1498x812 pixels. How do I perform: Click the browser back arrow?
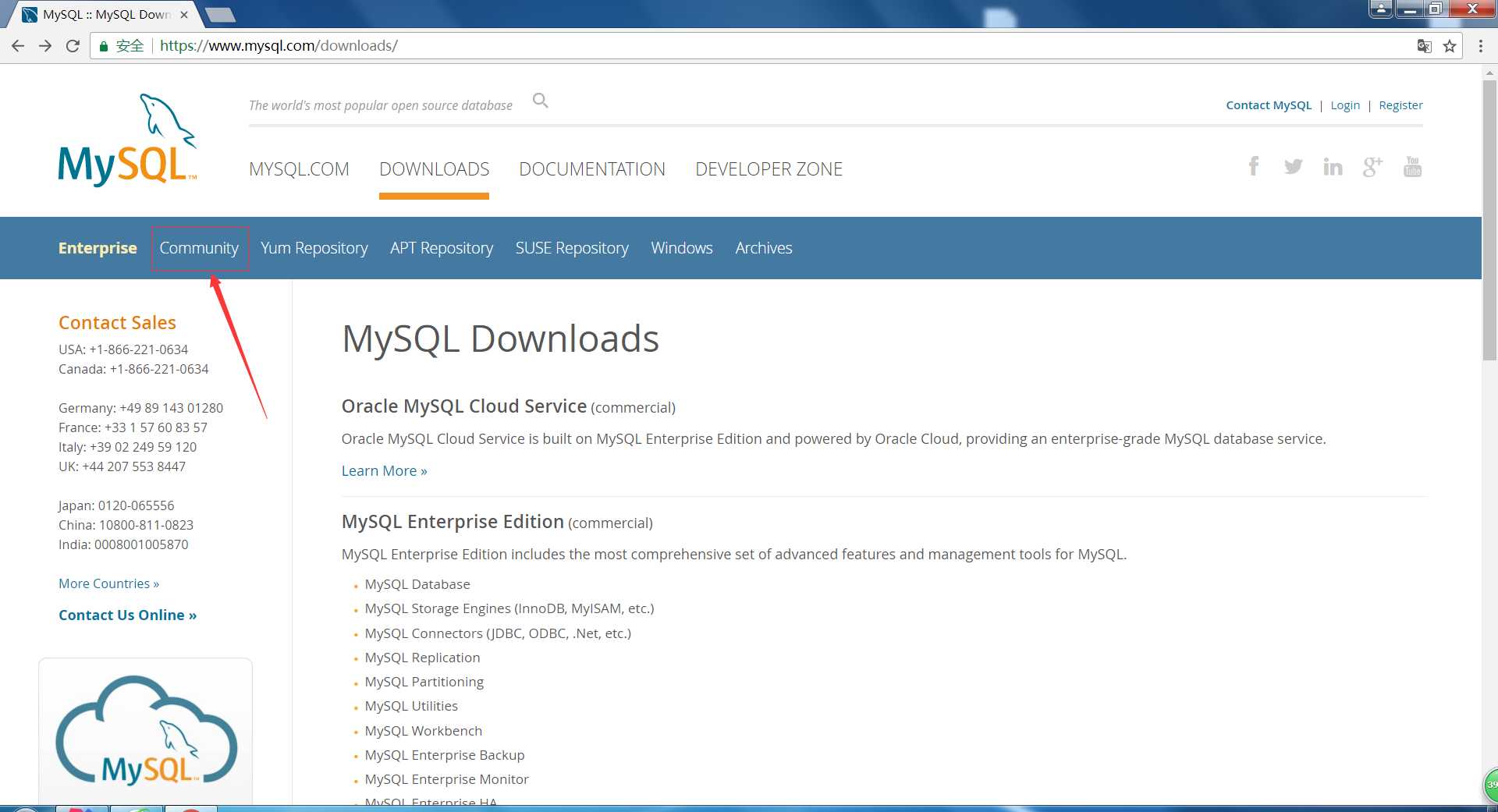coord(18,46)
